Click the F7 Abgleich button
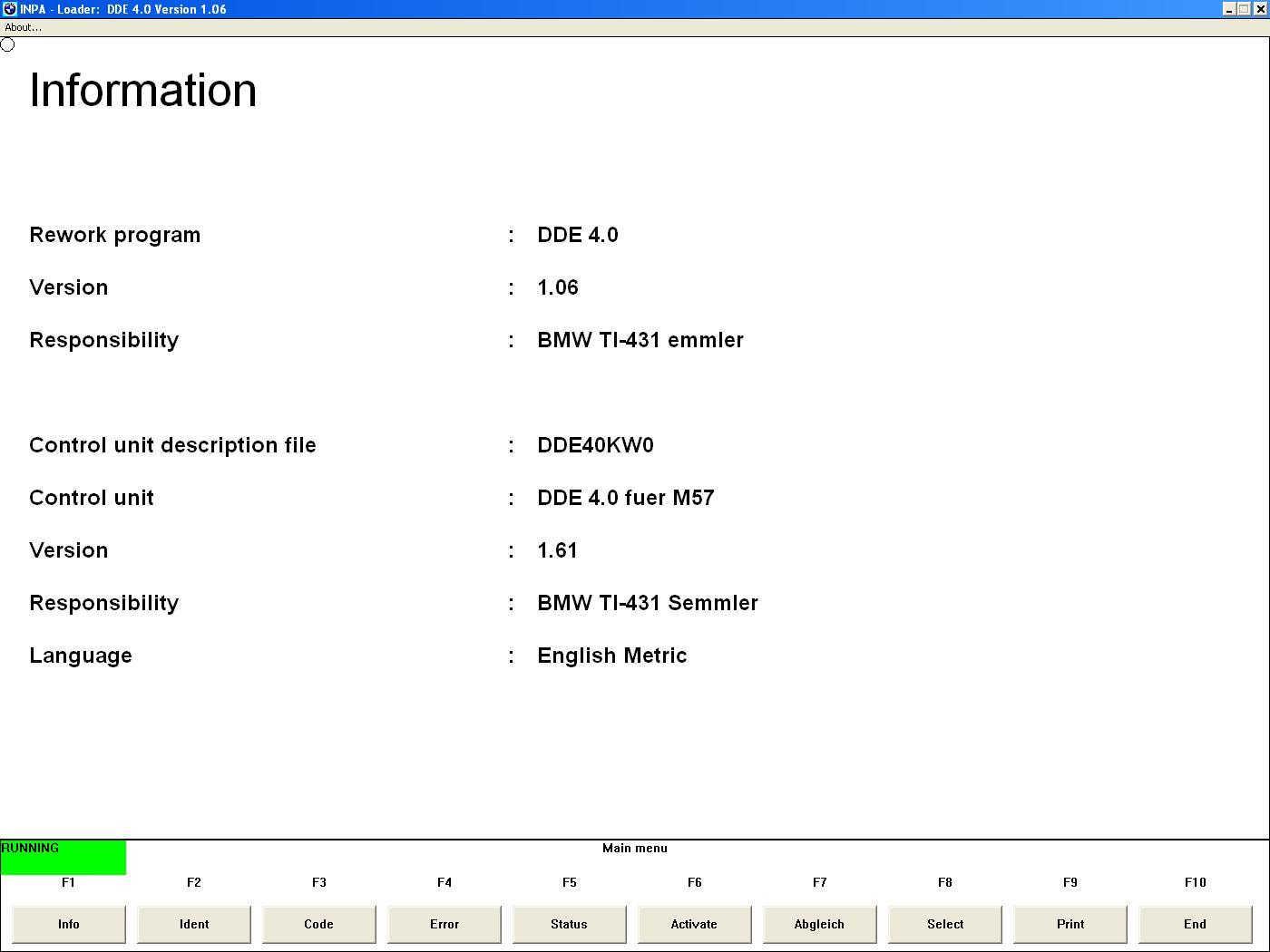Image resolution: width=1270 pixels, height=952 pixels. point(820,924)
